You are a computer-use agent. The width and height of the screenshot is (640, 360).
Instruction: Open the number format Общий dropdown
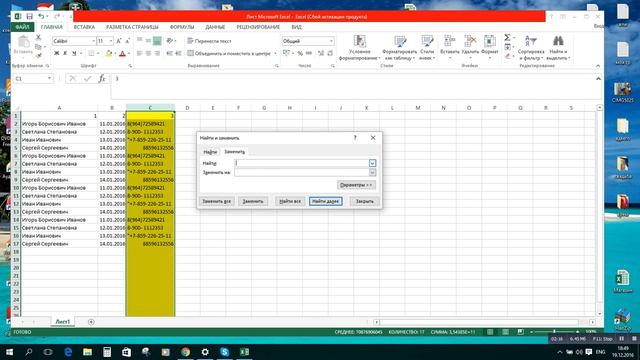[x=331, y=41]
